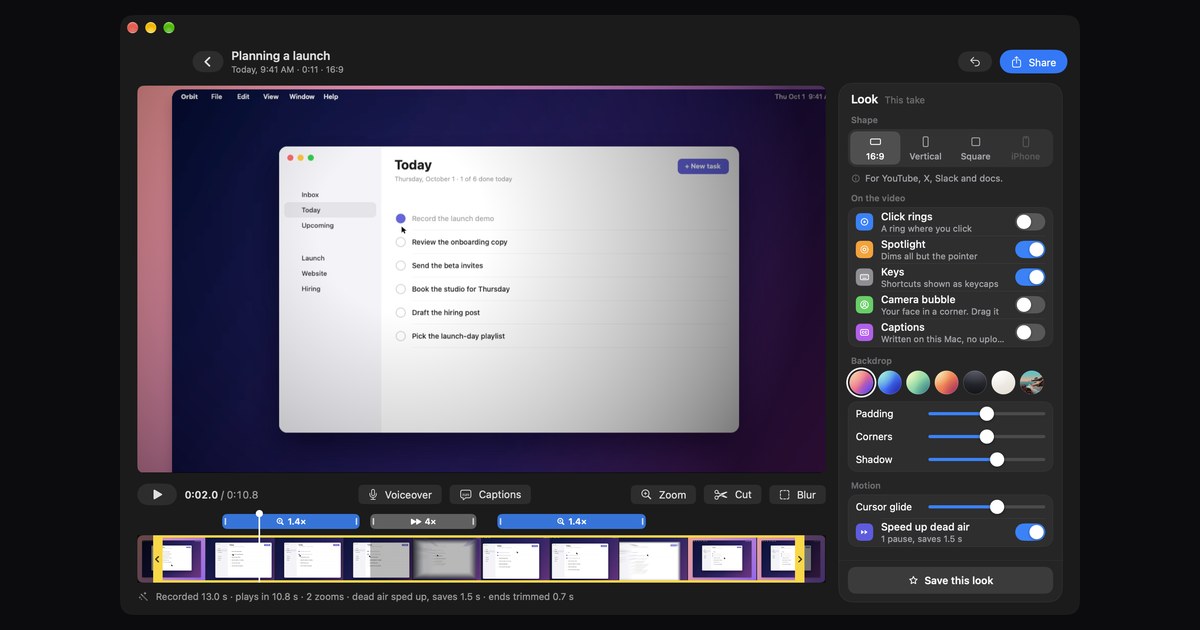Screen dimensions: 1200x630
Task: Open the Edit menu in preview
Action: point(243,97)
